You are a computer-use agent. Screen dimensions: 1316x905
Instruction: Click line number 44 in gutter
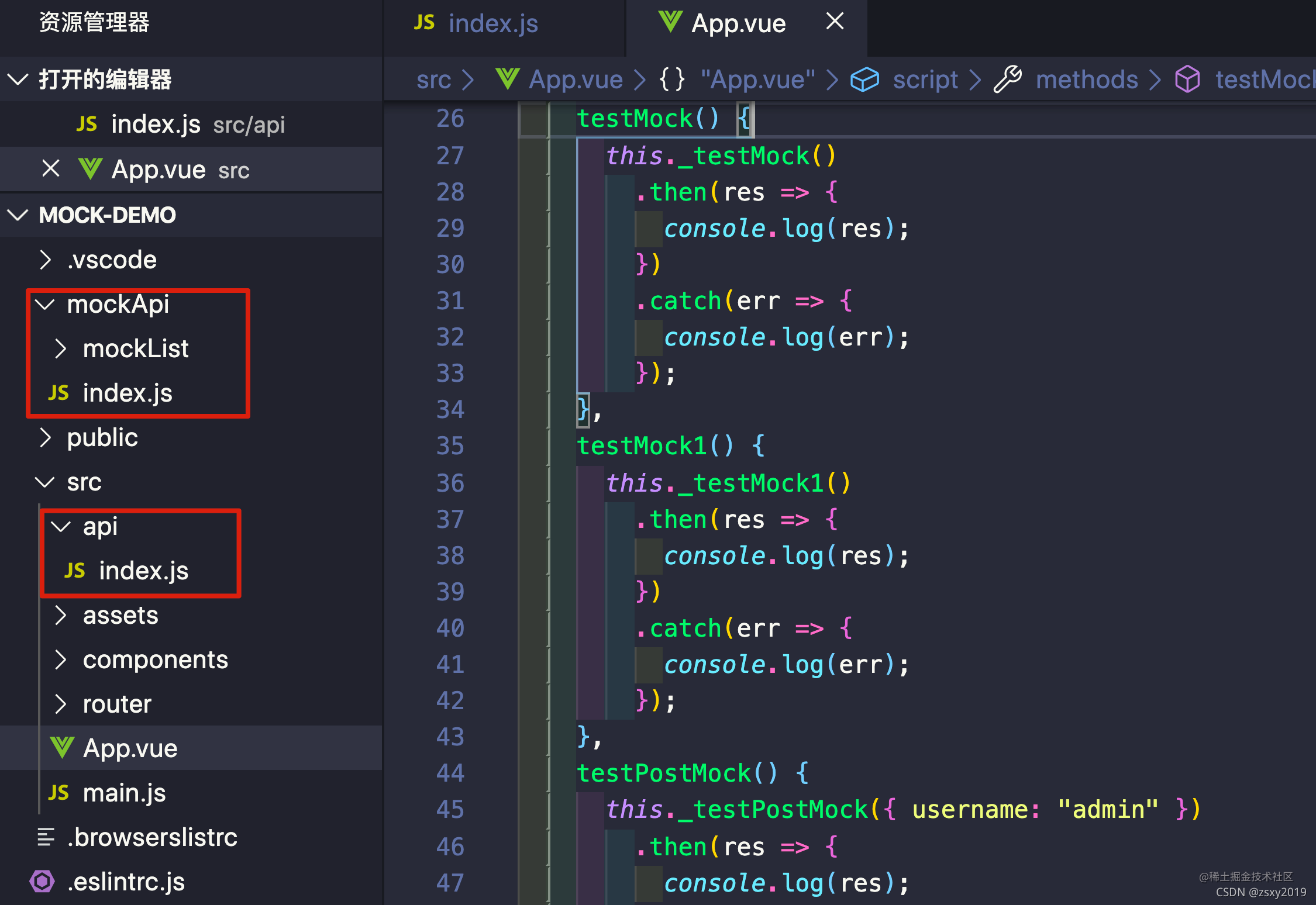click(x=450, y=774)
